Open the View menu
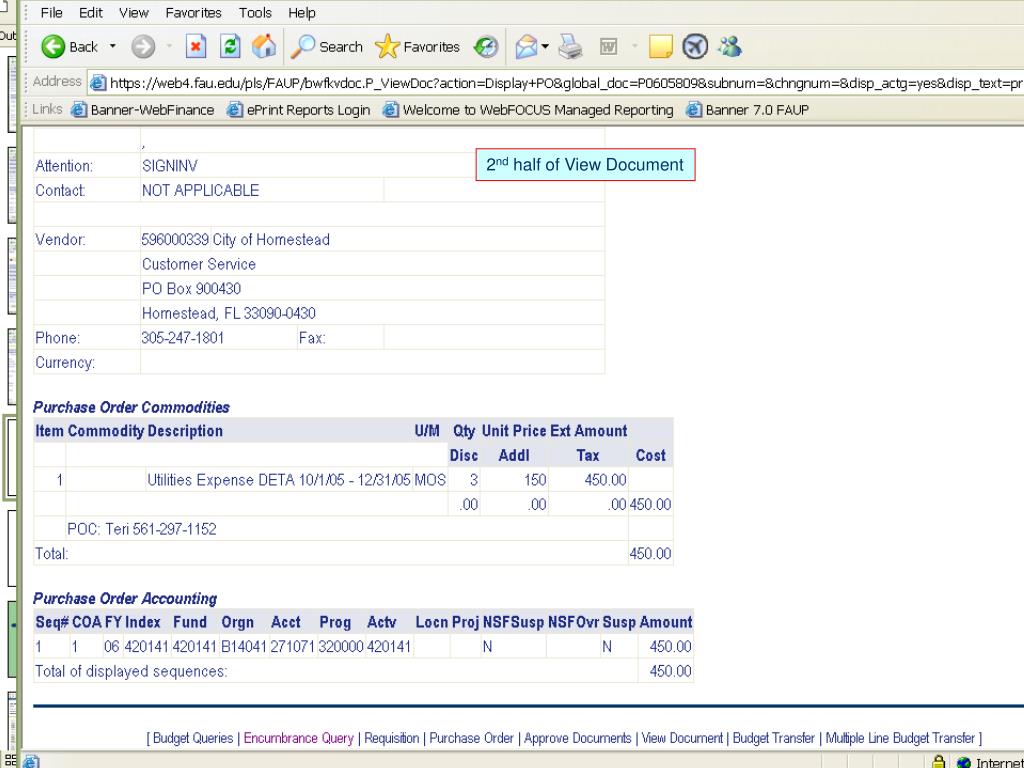The width and height of the screenshot is (1024, 768). pos(134,12)
